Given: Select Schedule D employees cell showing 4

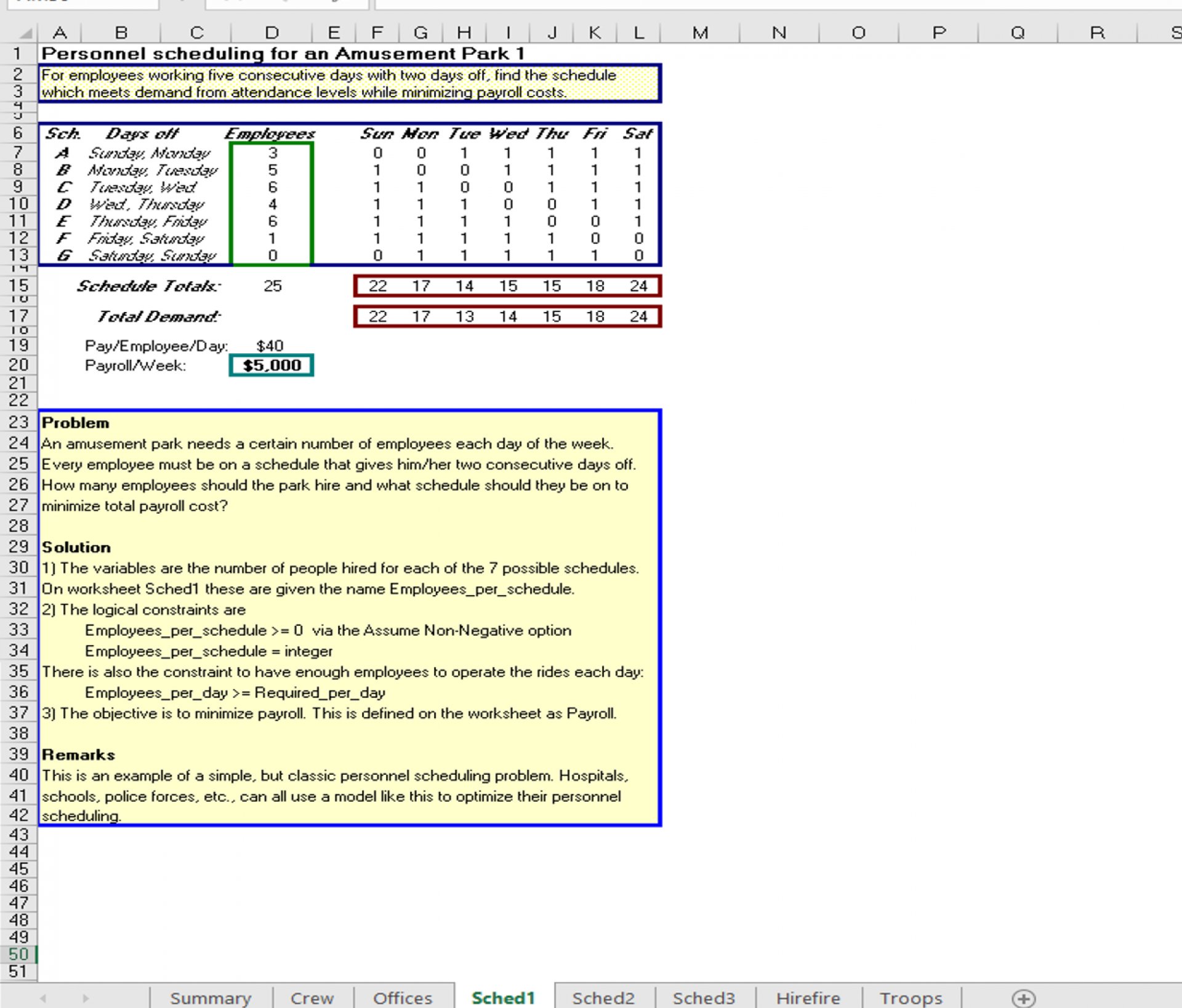Looking at the screenshot, I should point(272,204).
